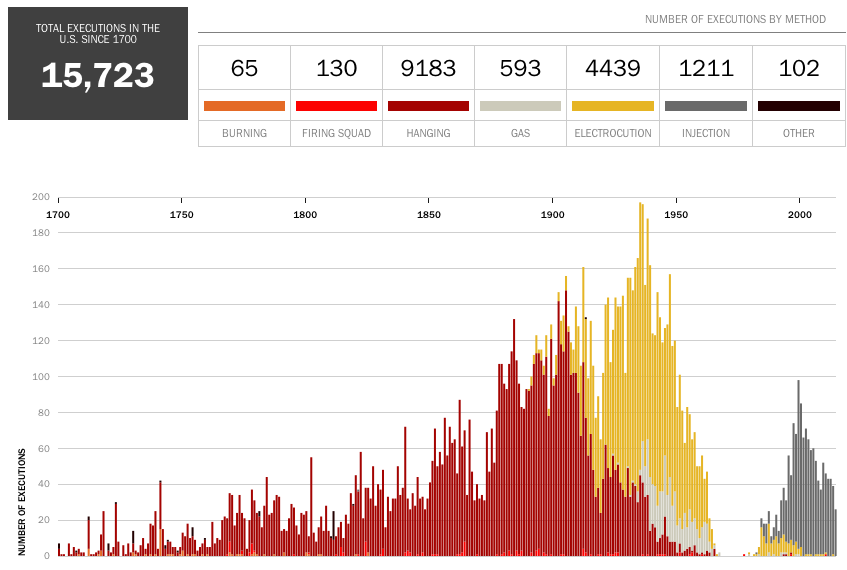Screen dimensions: 847x570
Task: Click the INJECTION method label
Action: tap(705, 133)
